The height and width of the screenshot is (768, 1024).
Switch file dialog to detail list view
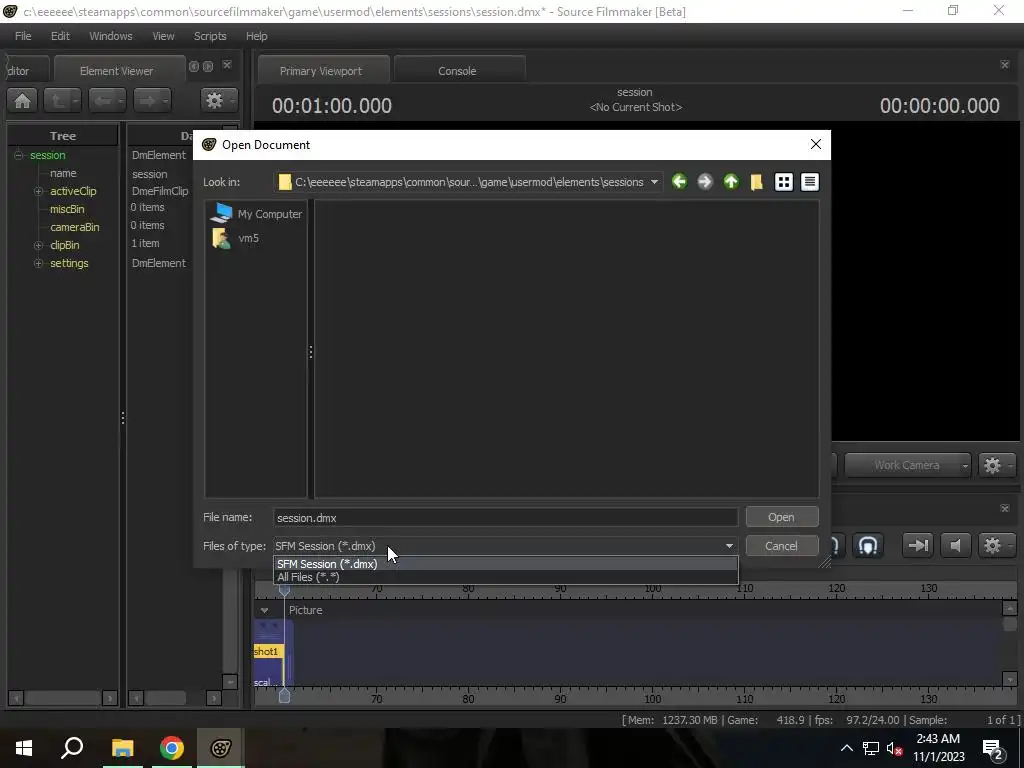(x=809, y=182)
